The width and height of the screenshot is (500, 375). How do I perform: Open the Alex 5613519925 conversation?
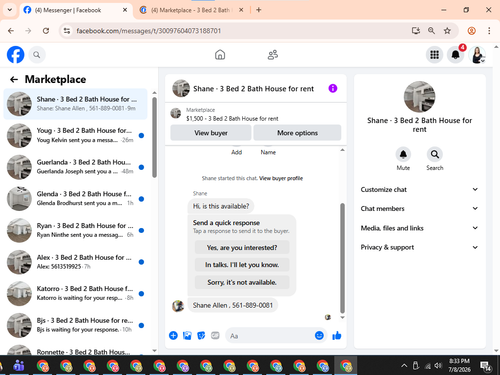coord(75,262)
